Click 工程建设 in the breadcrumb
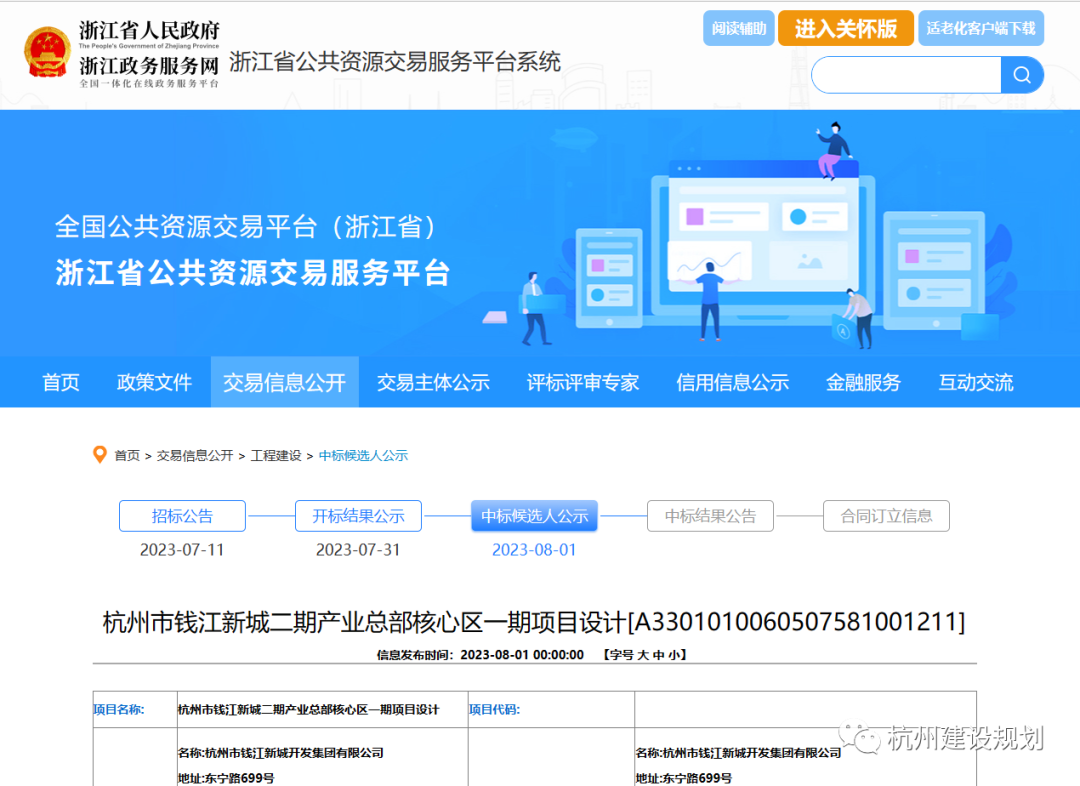Viewport: 1080px width, 786px height. pos(276,455)
